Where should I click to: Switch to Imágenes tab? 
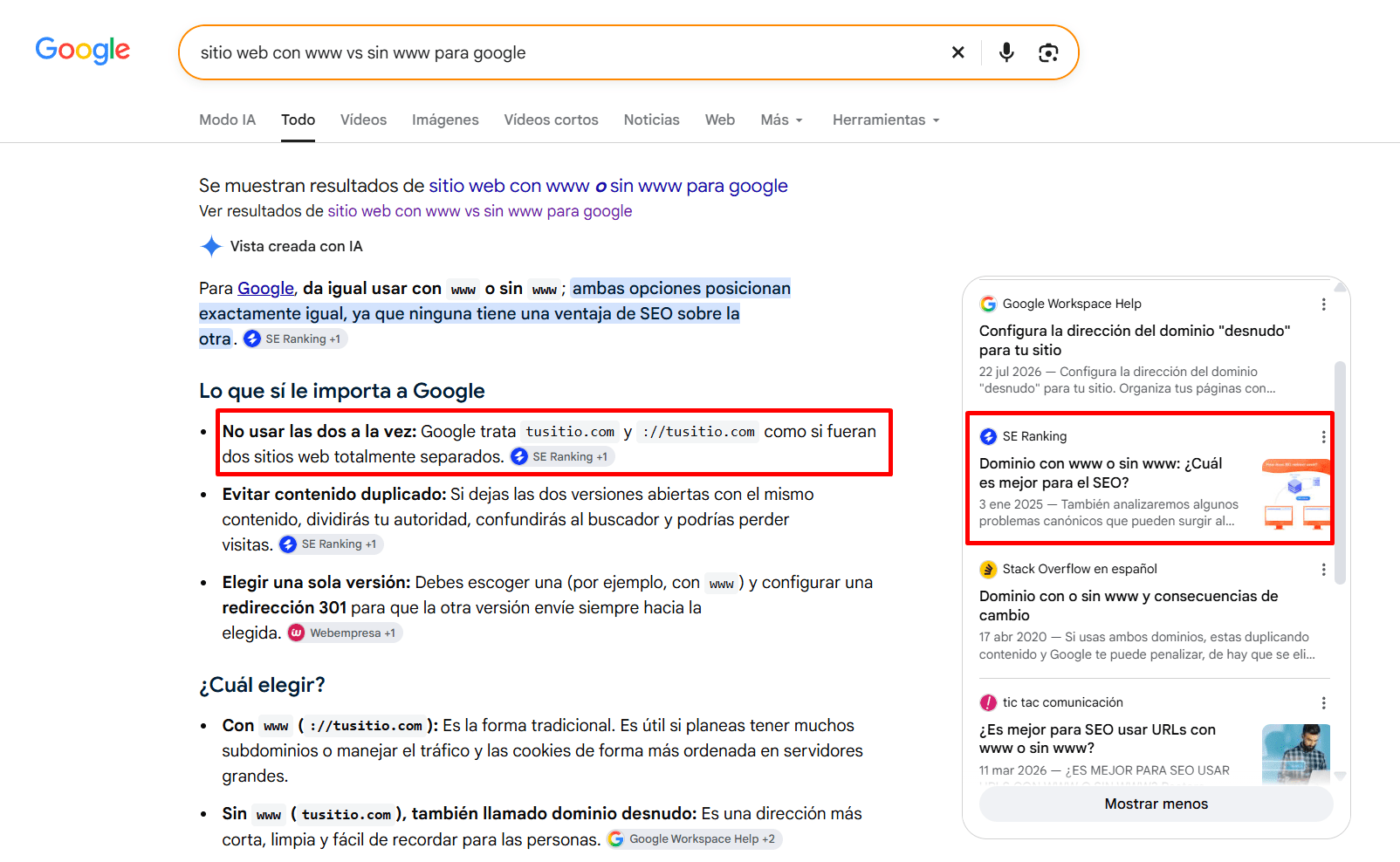[x=445, y=120]
